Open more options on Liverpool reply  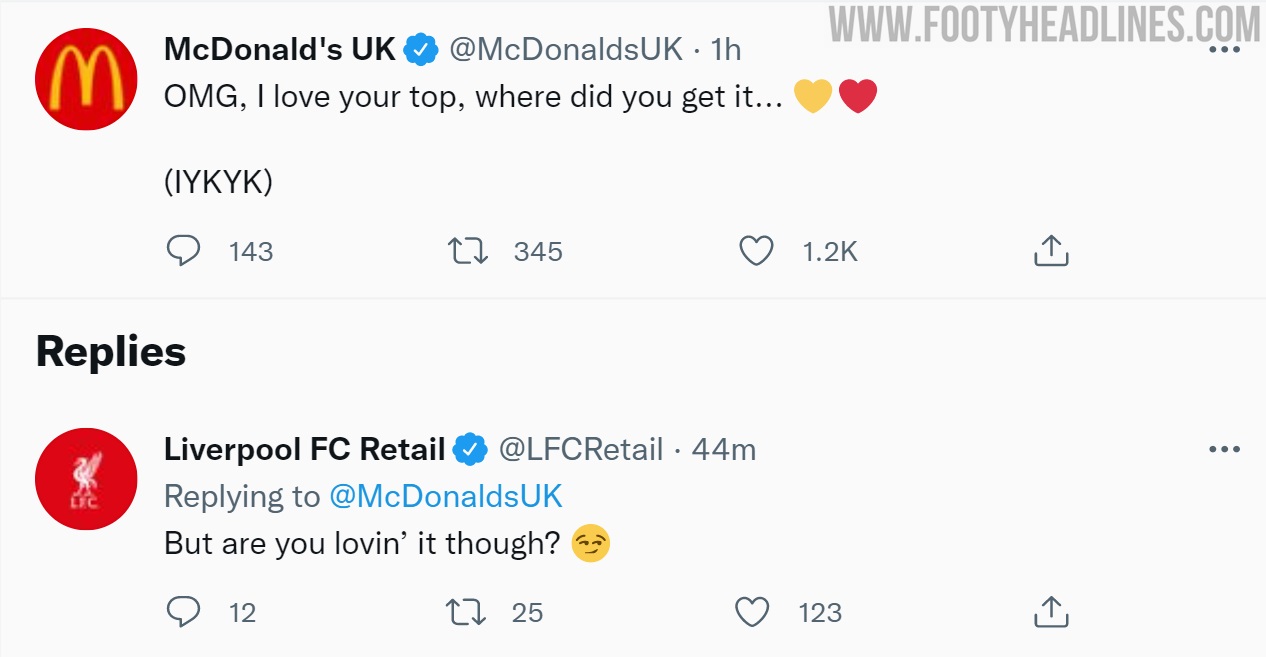tap(1224, 450)
